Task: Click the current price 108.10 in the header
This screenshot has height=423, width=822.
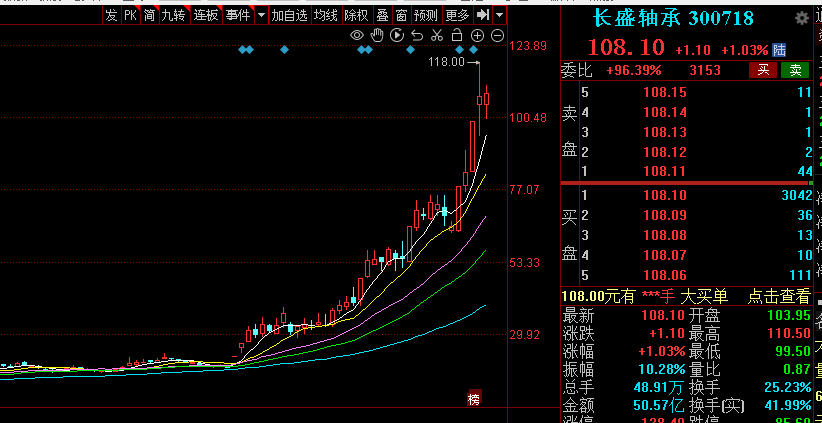Action: (x=626, y=48)
